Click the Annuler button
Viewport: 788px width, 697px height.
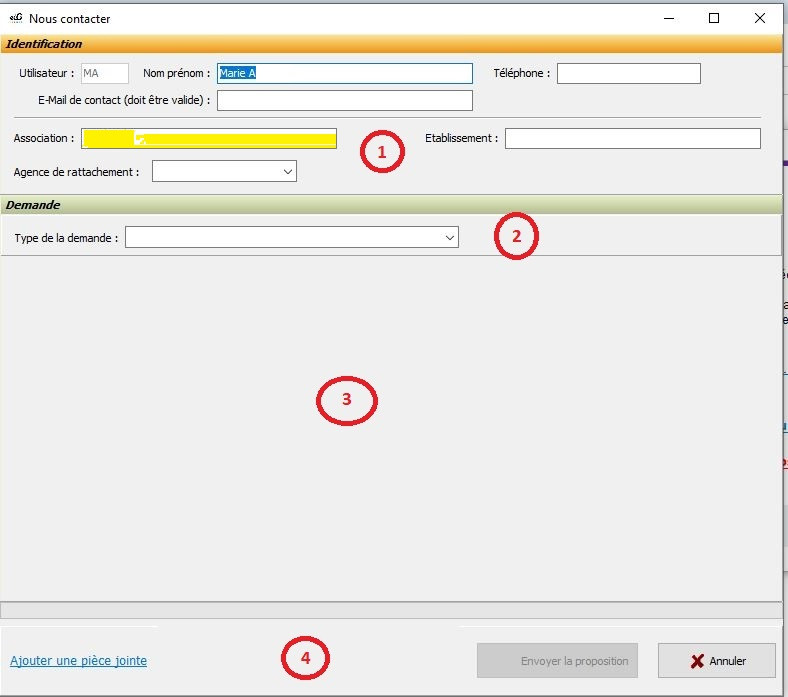click(x=716, y=661)
